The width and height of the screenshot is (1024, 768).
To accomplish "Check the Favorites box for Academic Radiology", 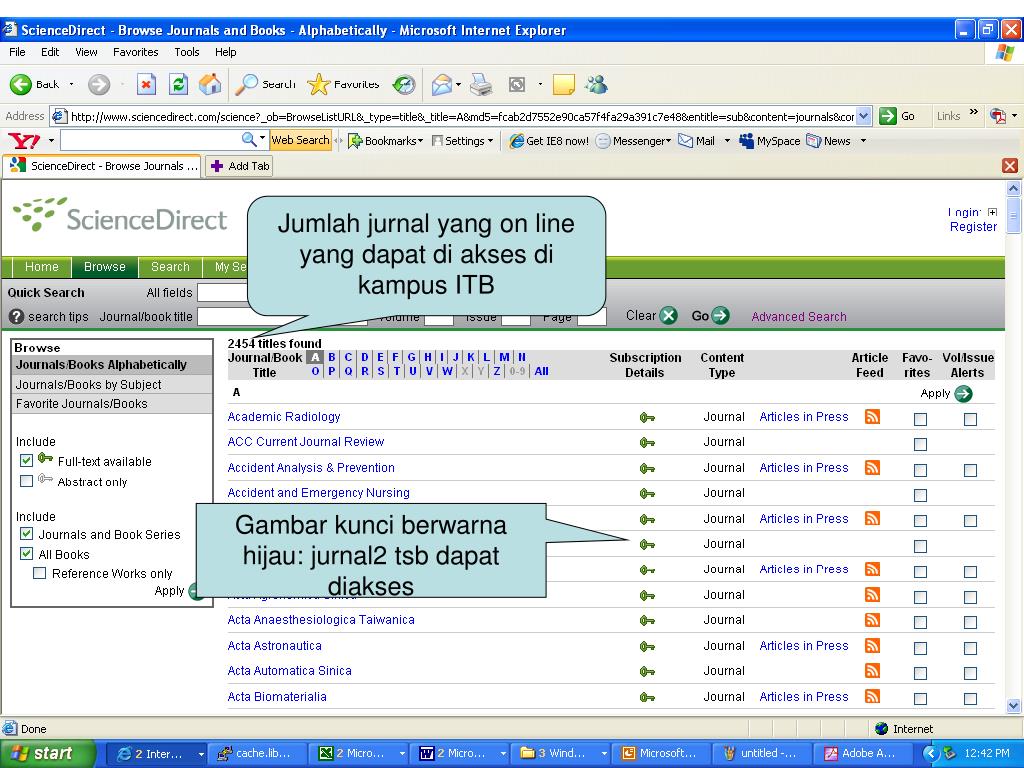I will click(920, 419).
